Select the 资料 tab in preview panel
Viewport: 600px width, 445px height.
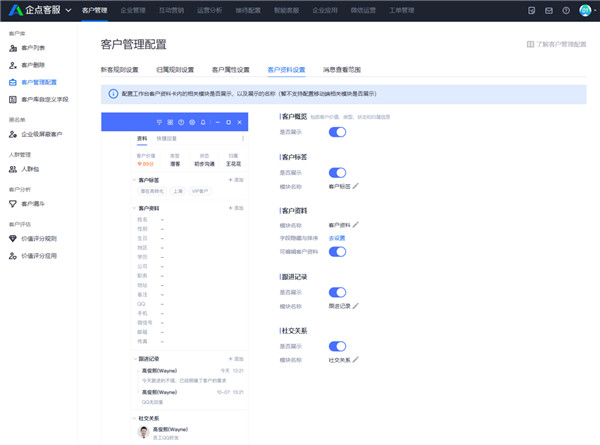(x=142, y=139)
